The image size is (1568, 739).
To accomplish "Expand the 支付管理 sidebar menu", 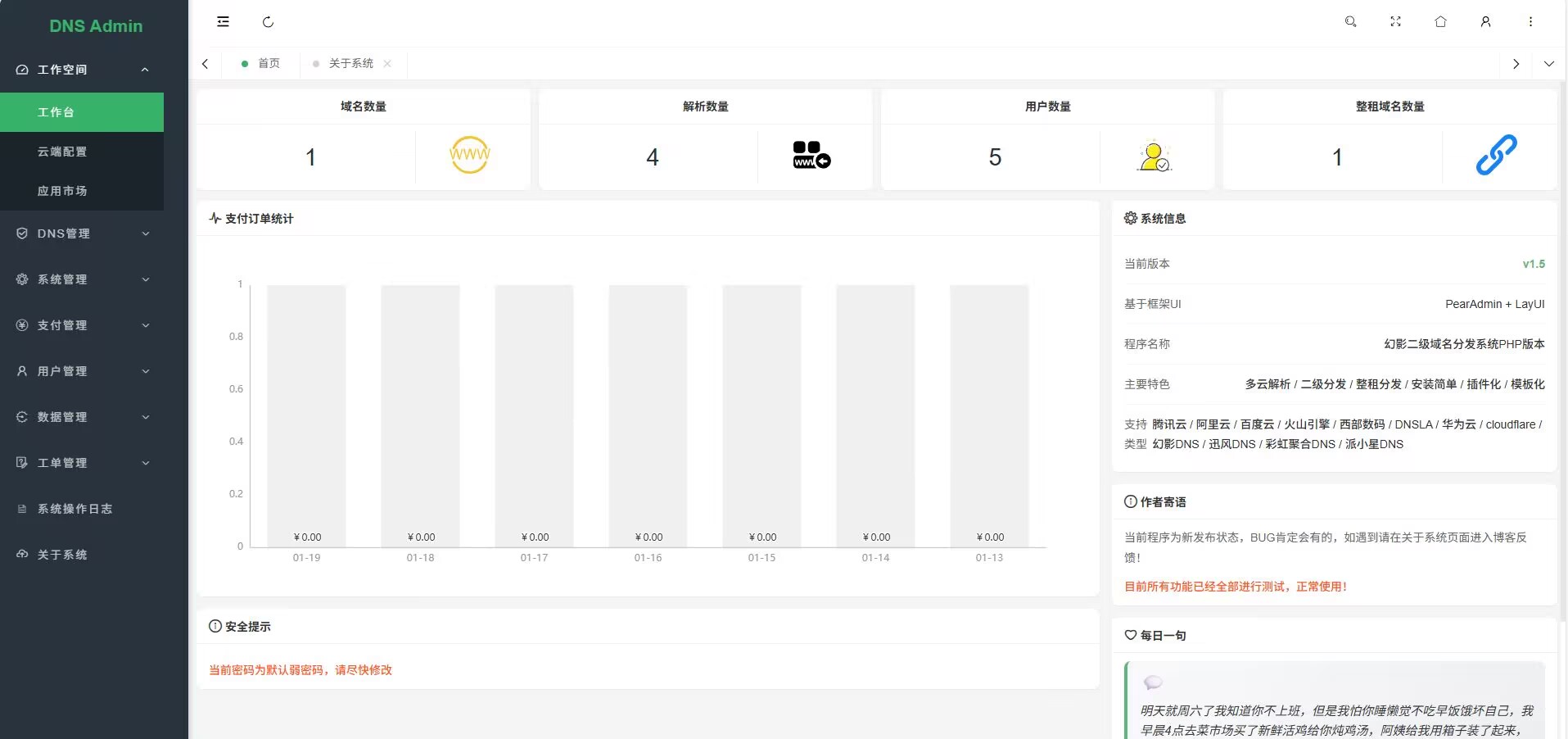I will (x=82, y=325).
